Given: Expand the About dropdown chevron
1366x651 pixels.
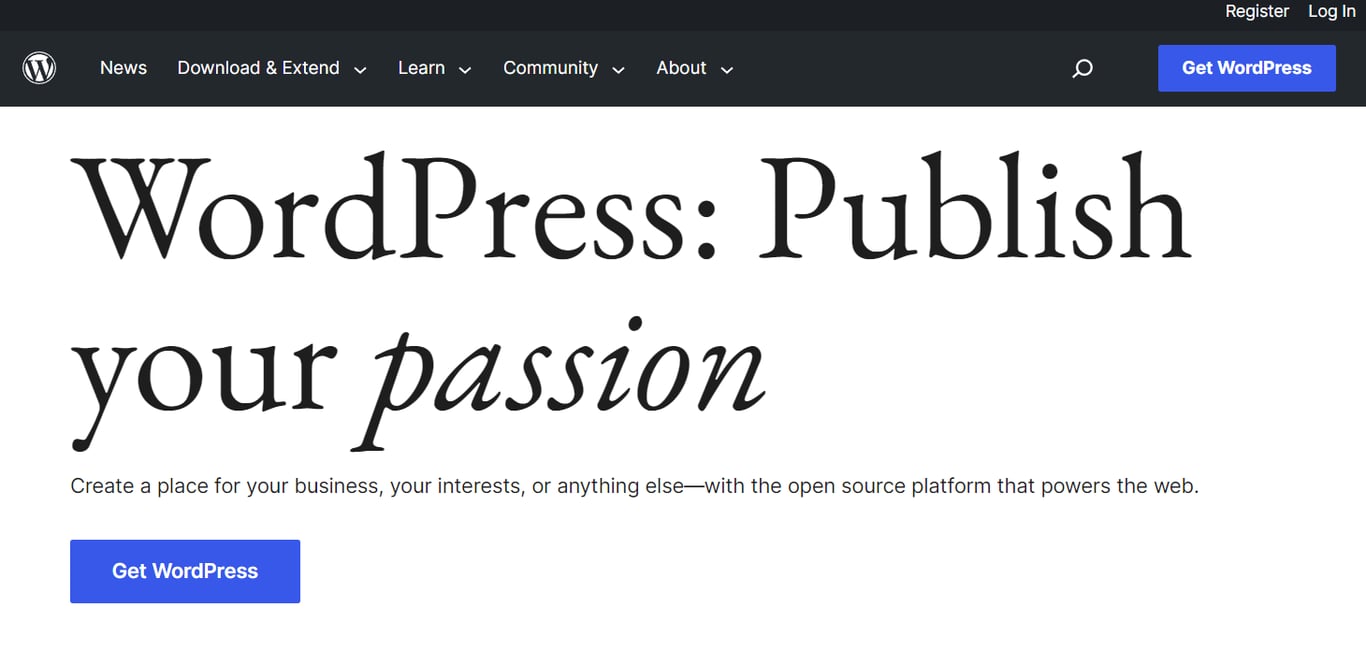Looking at the screenshot, I should click(x=727, y=70).
